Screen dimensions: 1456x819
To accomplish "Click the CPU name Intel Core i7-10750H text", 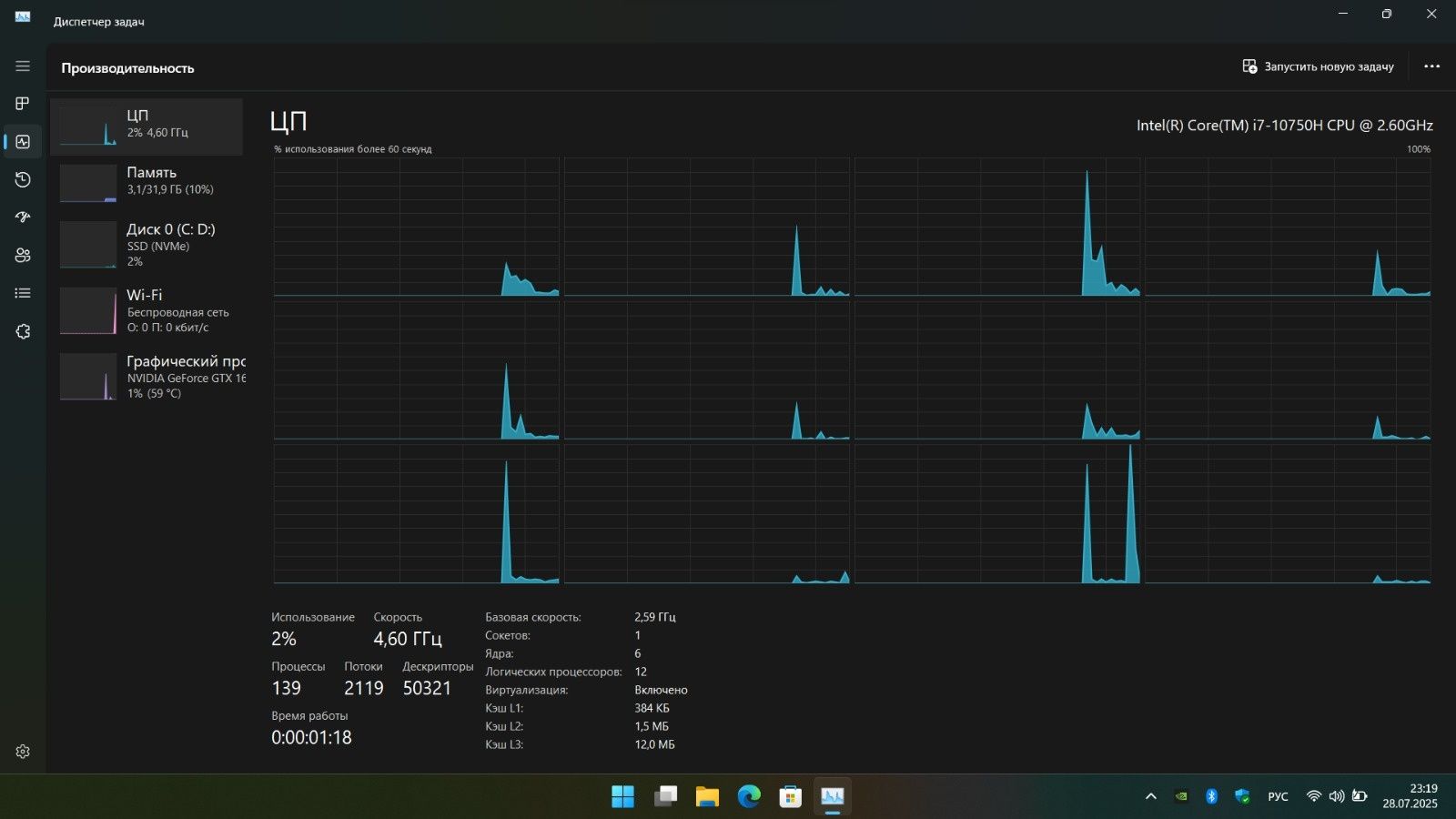I will coord(1284,126).
